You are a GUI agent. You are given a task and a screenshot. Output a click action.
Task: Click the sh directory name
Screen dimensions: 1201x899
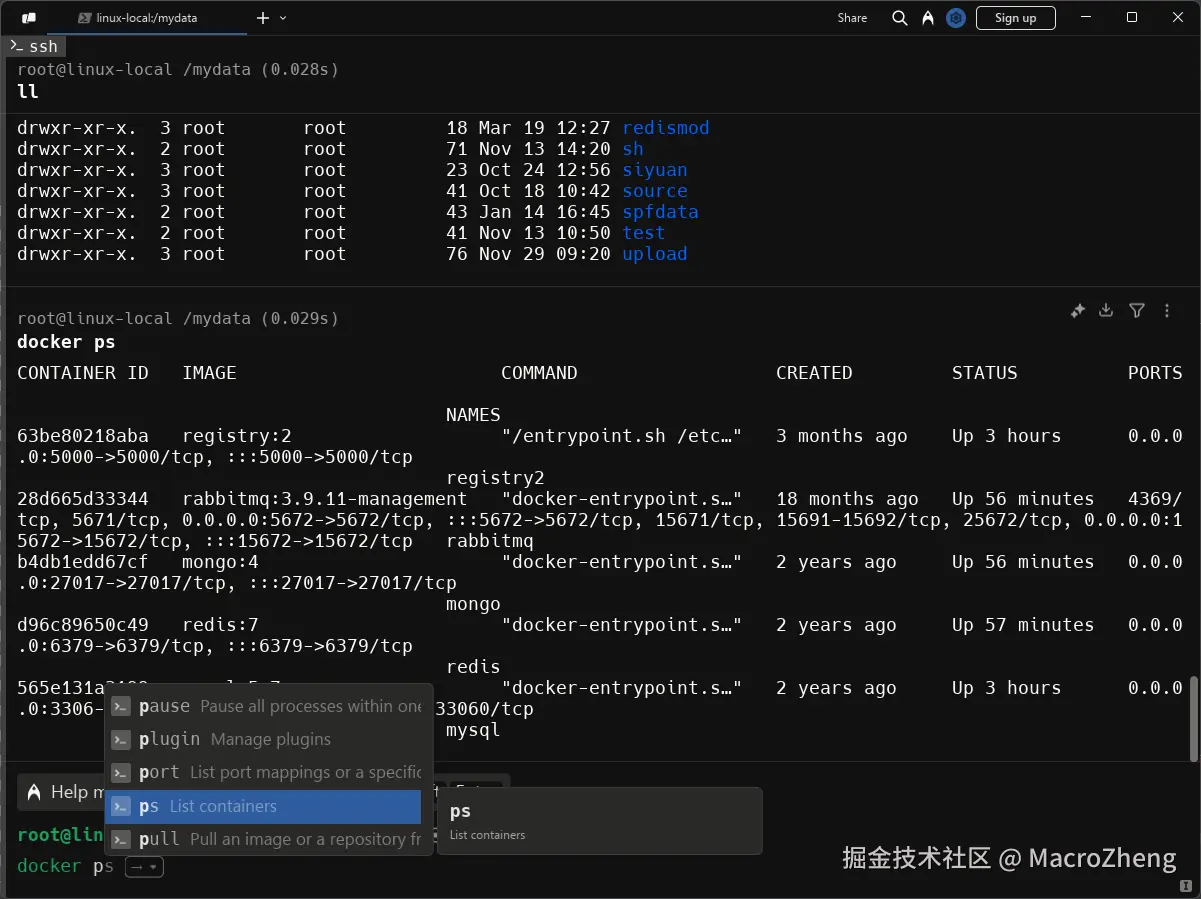click(633, 149)
